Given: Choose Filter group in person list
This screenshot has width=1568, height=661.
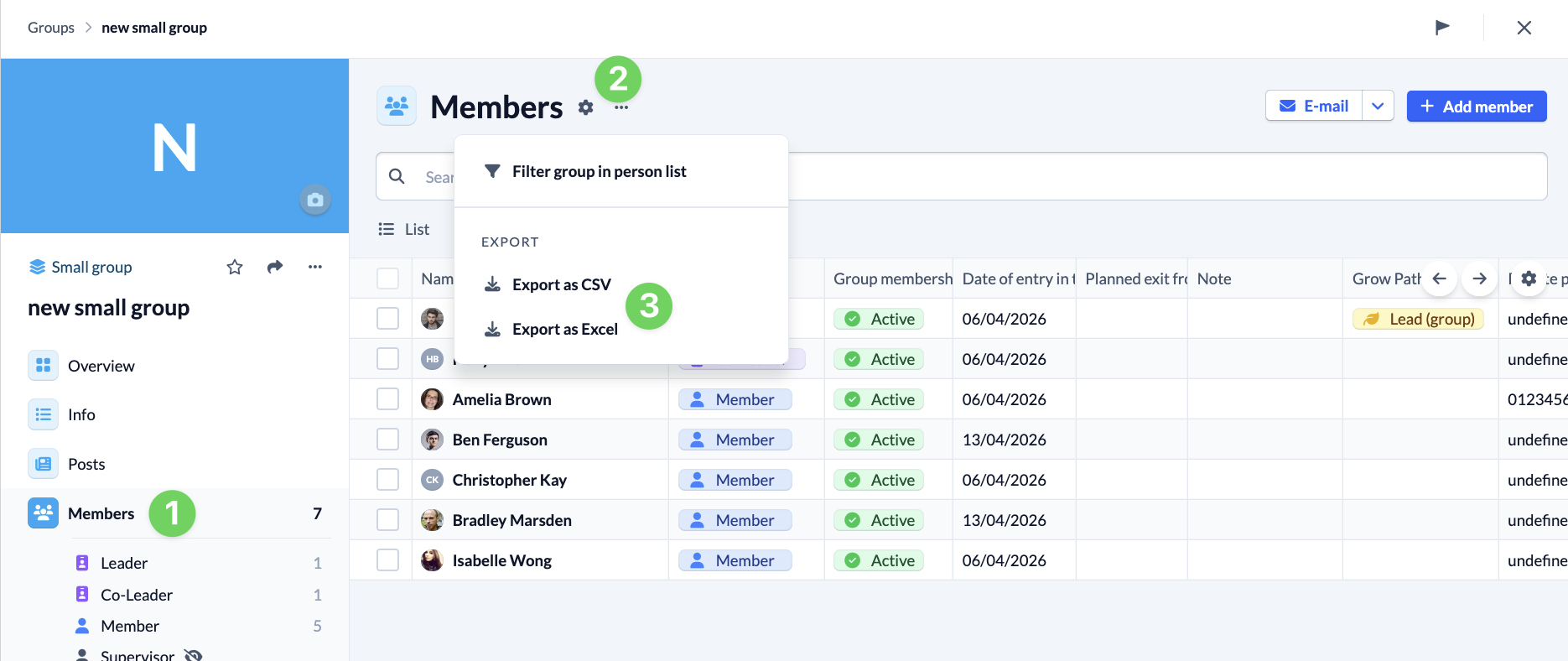Looking at the screenshot, I should tap(621, 171).
